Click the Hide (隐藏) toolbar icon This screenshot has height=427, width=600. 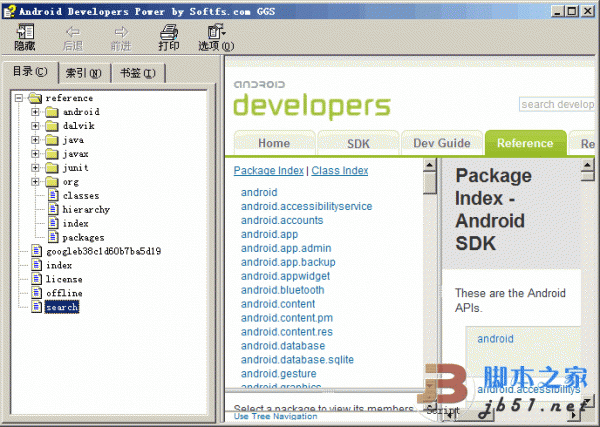25,31
